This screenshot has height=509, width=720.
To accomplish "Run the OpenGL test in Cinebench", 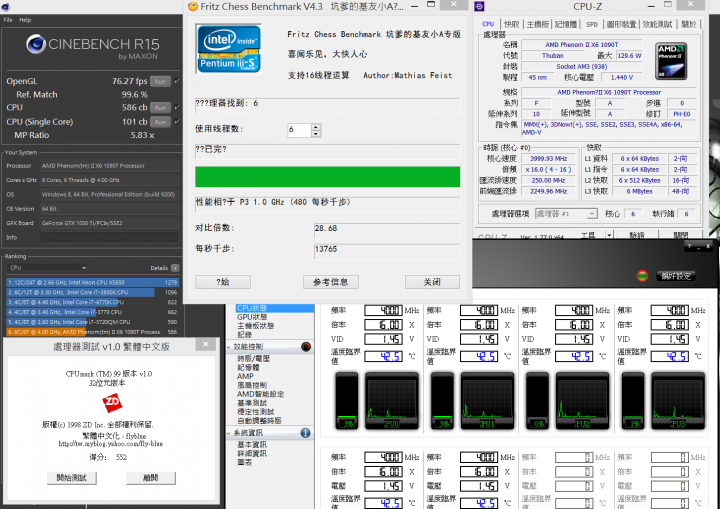I will pyautogui.click(x=160, y=81).
